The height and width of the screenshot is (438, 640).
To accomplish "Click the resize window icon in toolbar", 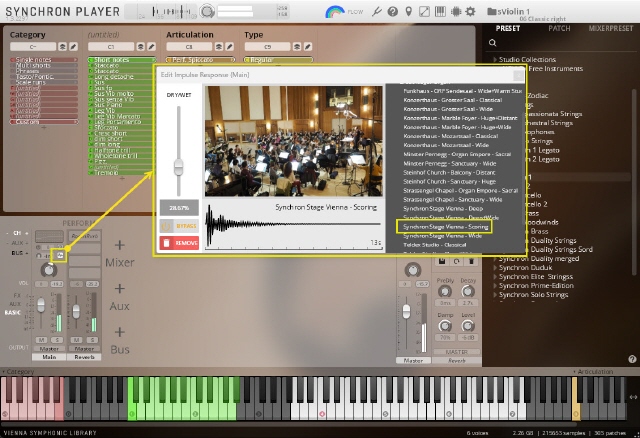I will coord(424,11).
